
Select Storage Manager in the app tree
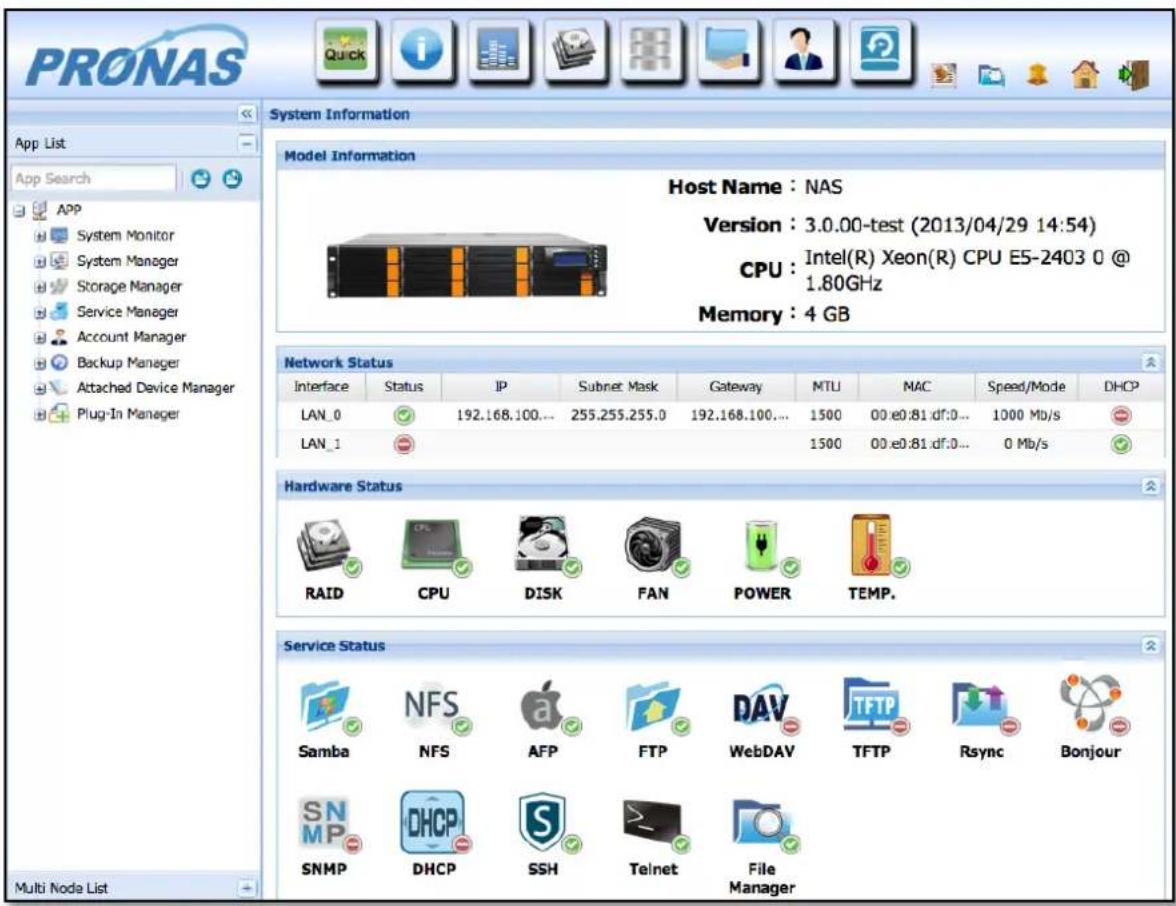[129, 286]
